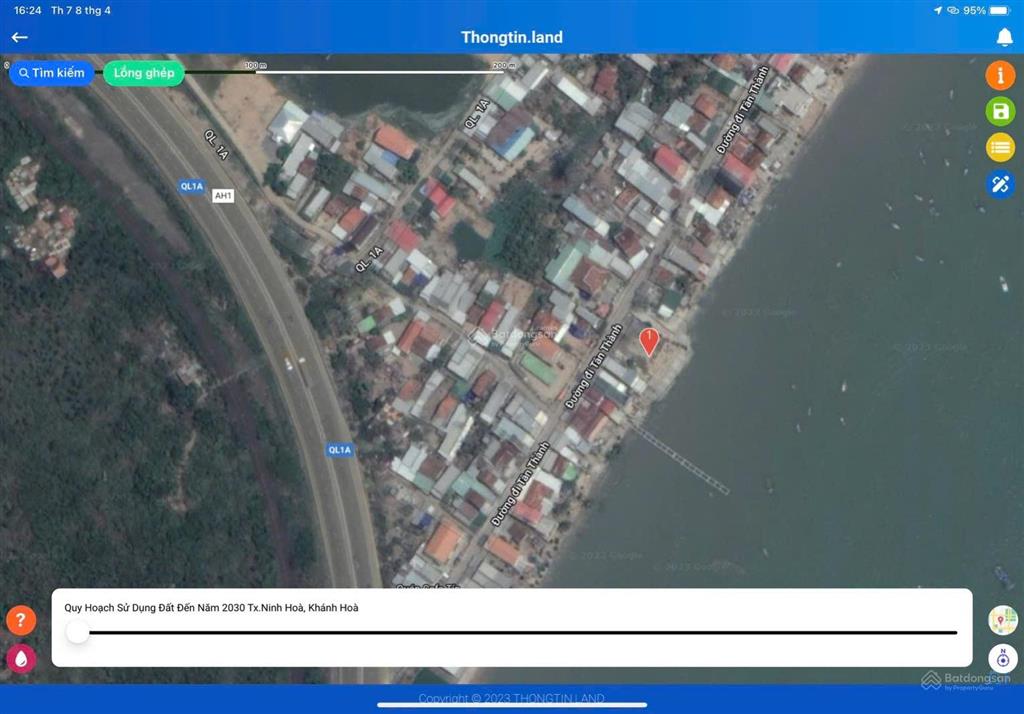The image size is (1024, 714).
Task: Click the AH1 highway label
Action: tap(223, 195)
